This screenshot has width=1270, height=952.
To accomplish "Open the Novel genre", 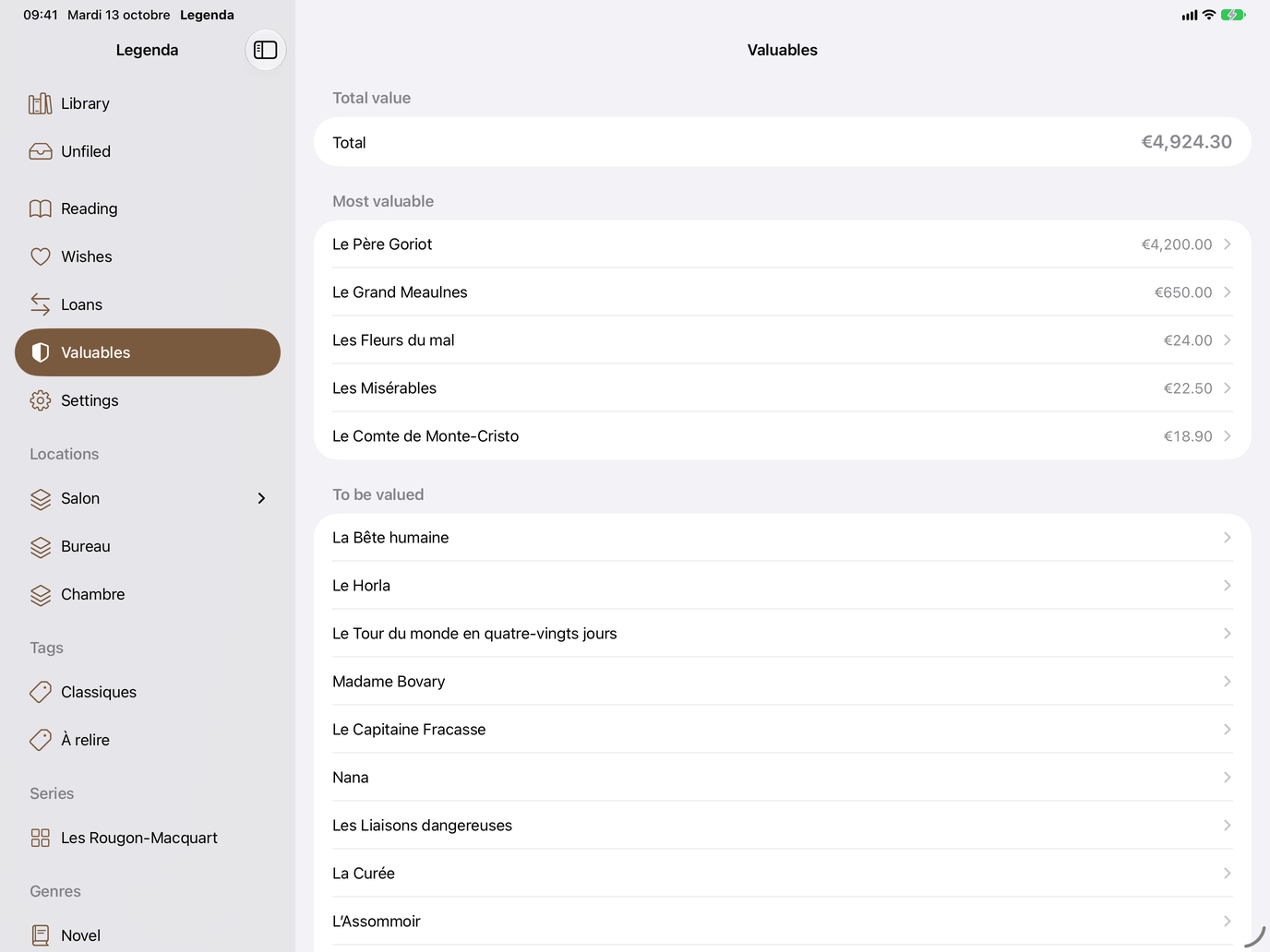I will click(148, 932).
